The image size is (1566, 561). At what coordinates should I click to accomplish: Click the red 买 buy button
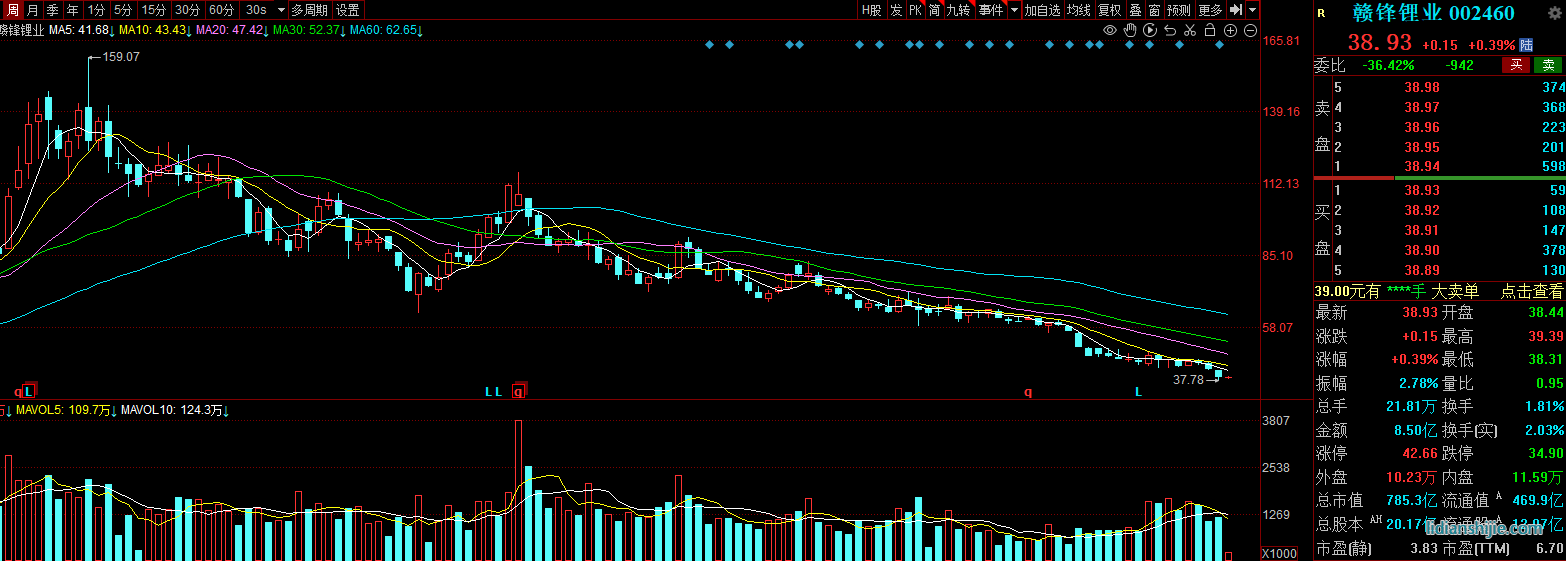(x=1516, y=65)
